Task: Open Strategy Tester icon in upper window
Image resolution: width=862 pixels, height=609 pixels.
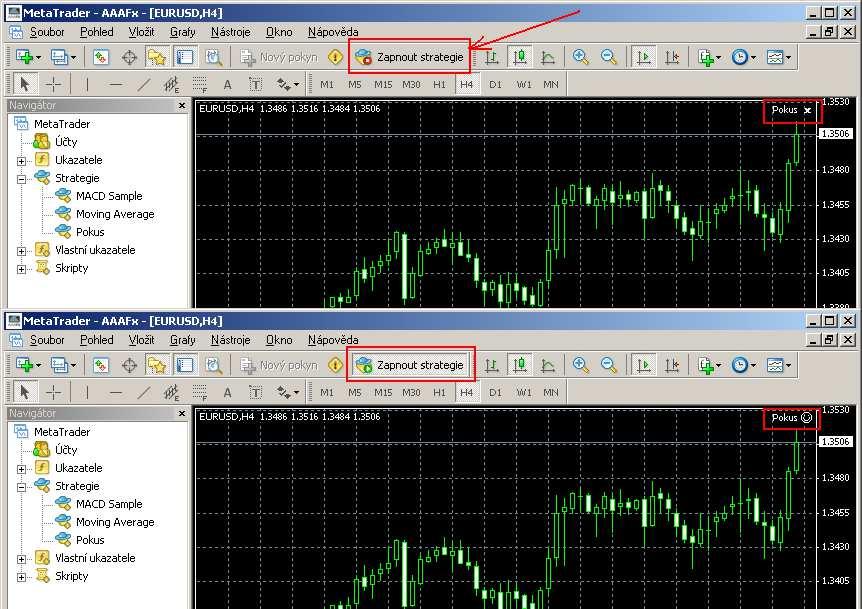Action: point(213,57)
